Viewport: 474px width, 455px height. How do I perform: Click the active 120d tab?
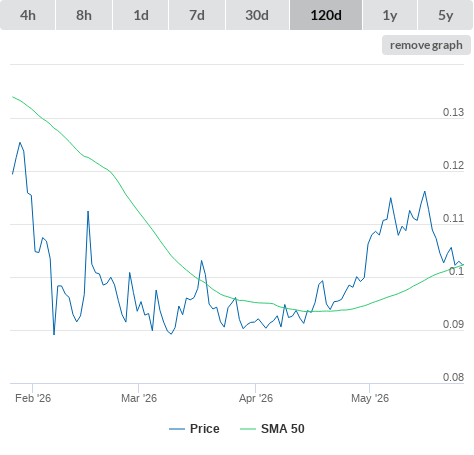(x=326, y=15)
